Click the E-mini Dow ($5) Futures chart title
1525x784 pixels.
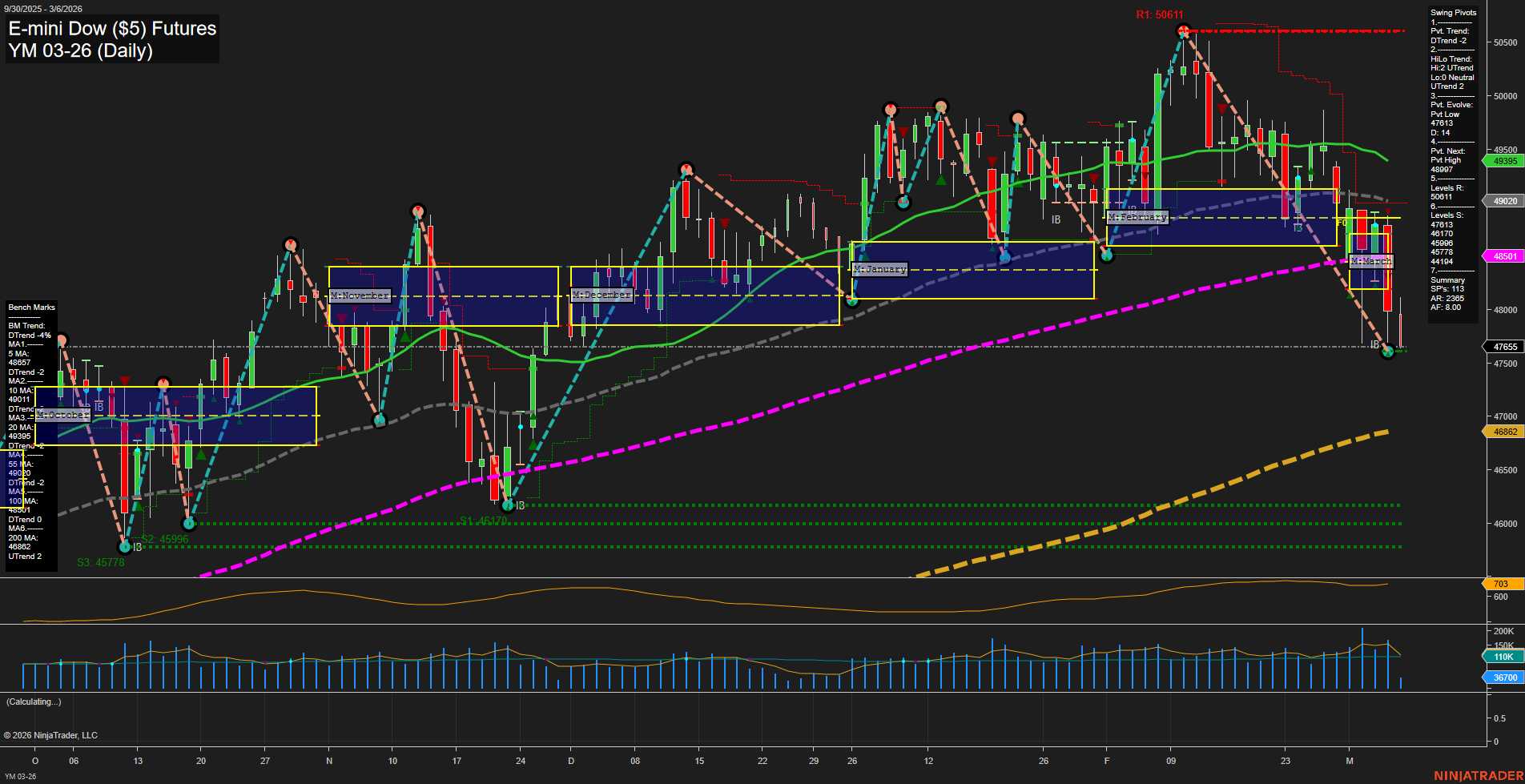point(111,28)
